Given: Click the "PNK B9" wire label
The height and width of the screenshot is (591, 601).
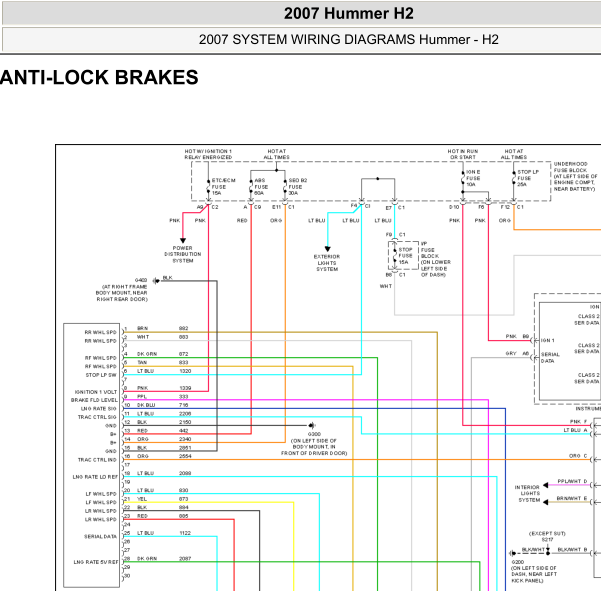Looking at the screenshot, I should tap(517, 336).
